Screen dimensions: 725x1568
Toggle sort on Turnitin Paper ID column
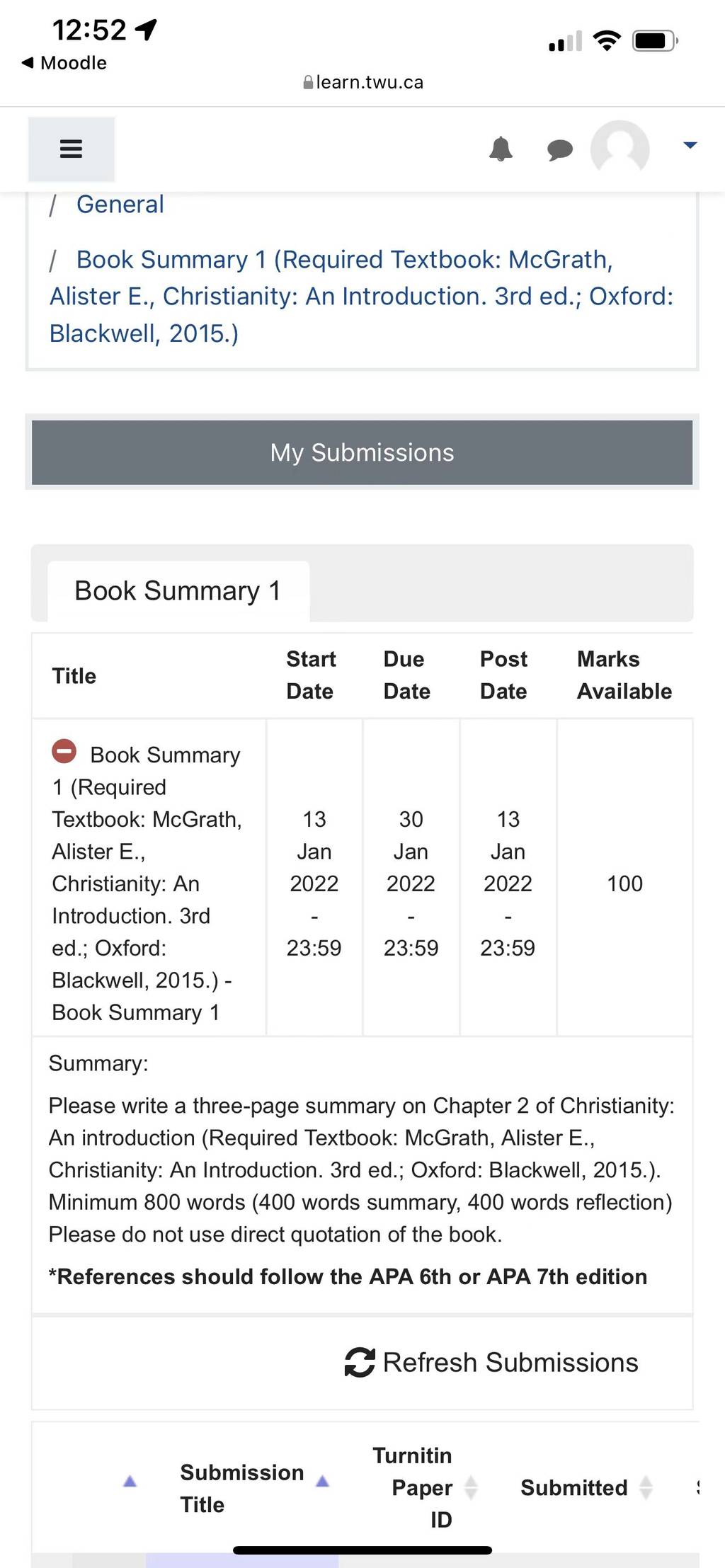coord(471,1487)
